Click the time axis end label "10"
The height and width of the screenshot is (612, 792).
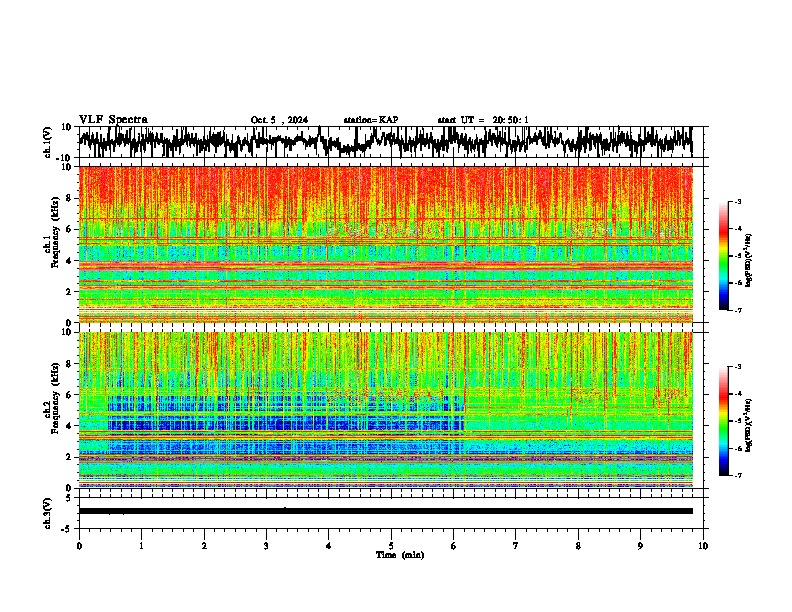pos(703,546)
